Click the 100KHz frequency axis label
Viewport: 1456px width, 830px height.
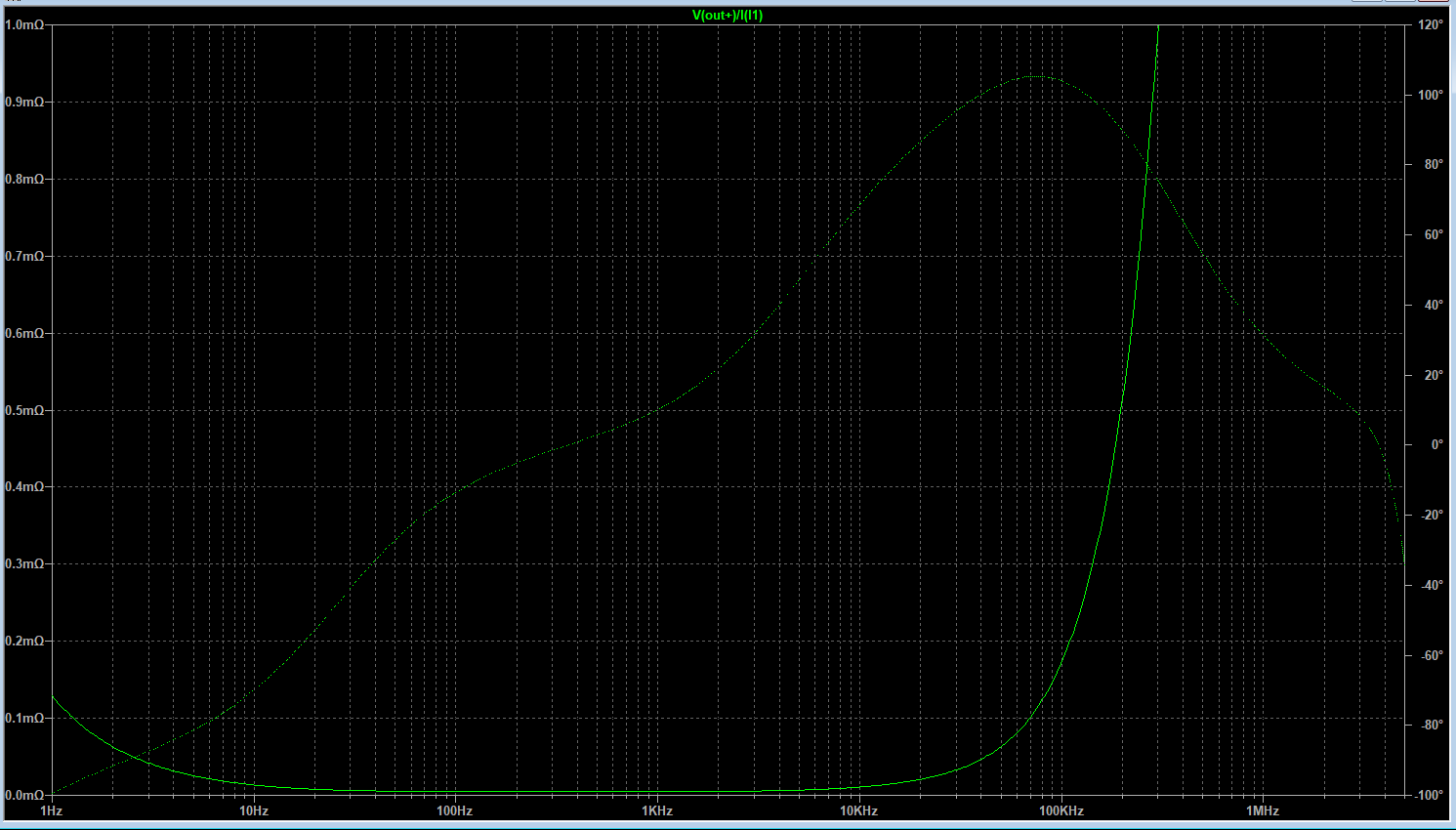click(1061, 810)
